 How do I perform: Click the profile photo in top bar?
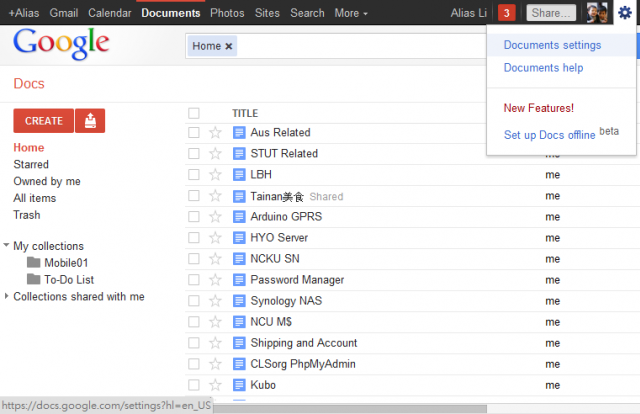pyautogui.click(x=597, y=13)
